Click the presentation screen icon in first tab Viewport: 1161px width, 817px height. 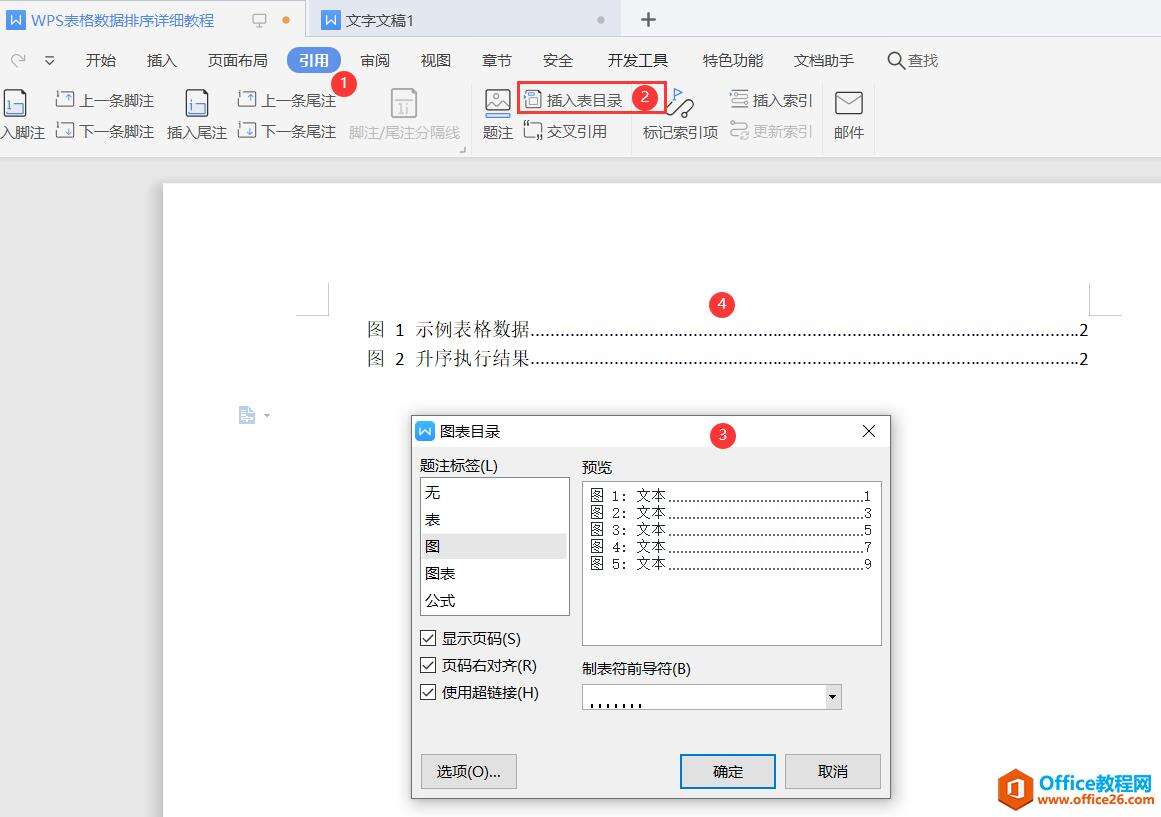pyautogui.click(x=259, y=20)
